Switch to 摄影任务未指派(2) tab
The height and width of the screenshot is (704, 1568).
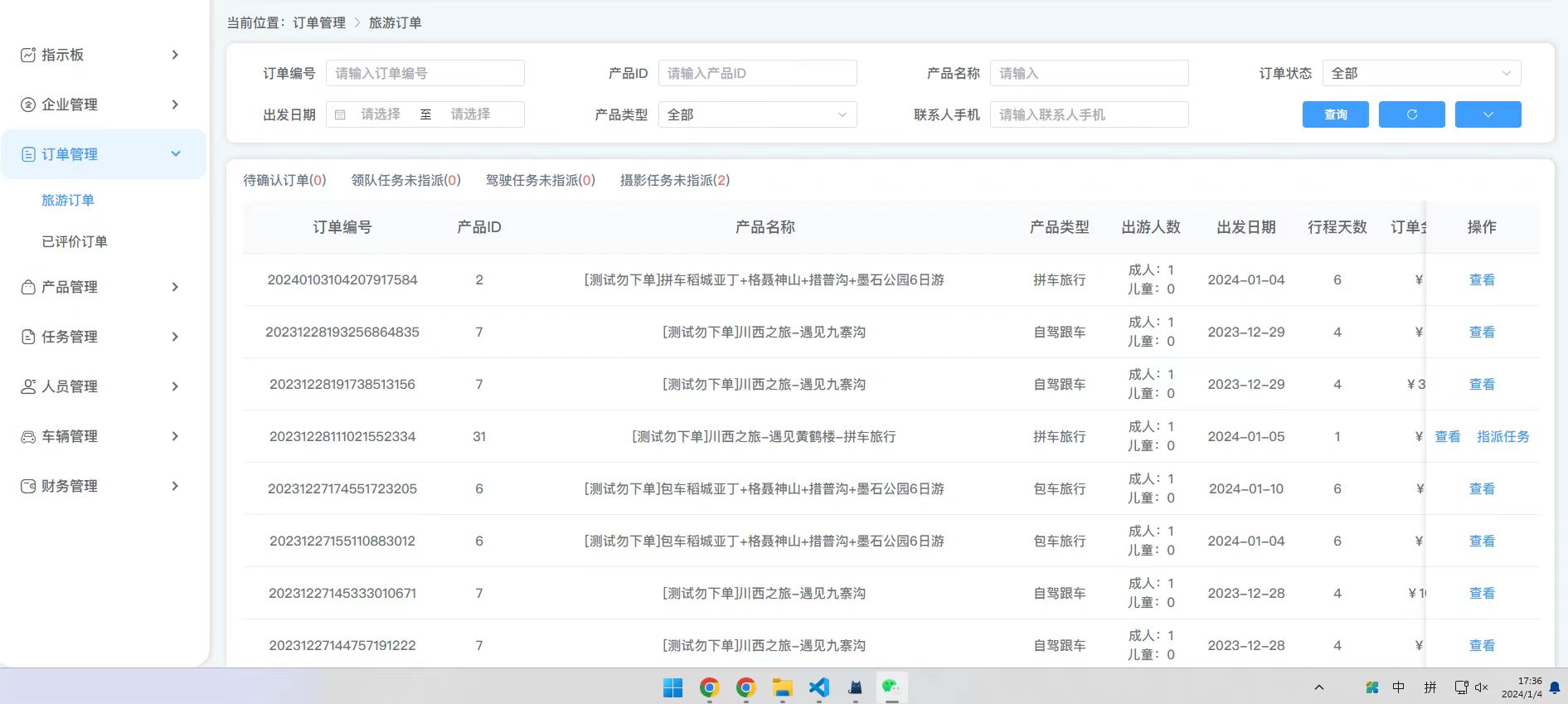click(x=675, y=180)
